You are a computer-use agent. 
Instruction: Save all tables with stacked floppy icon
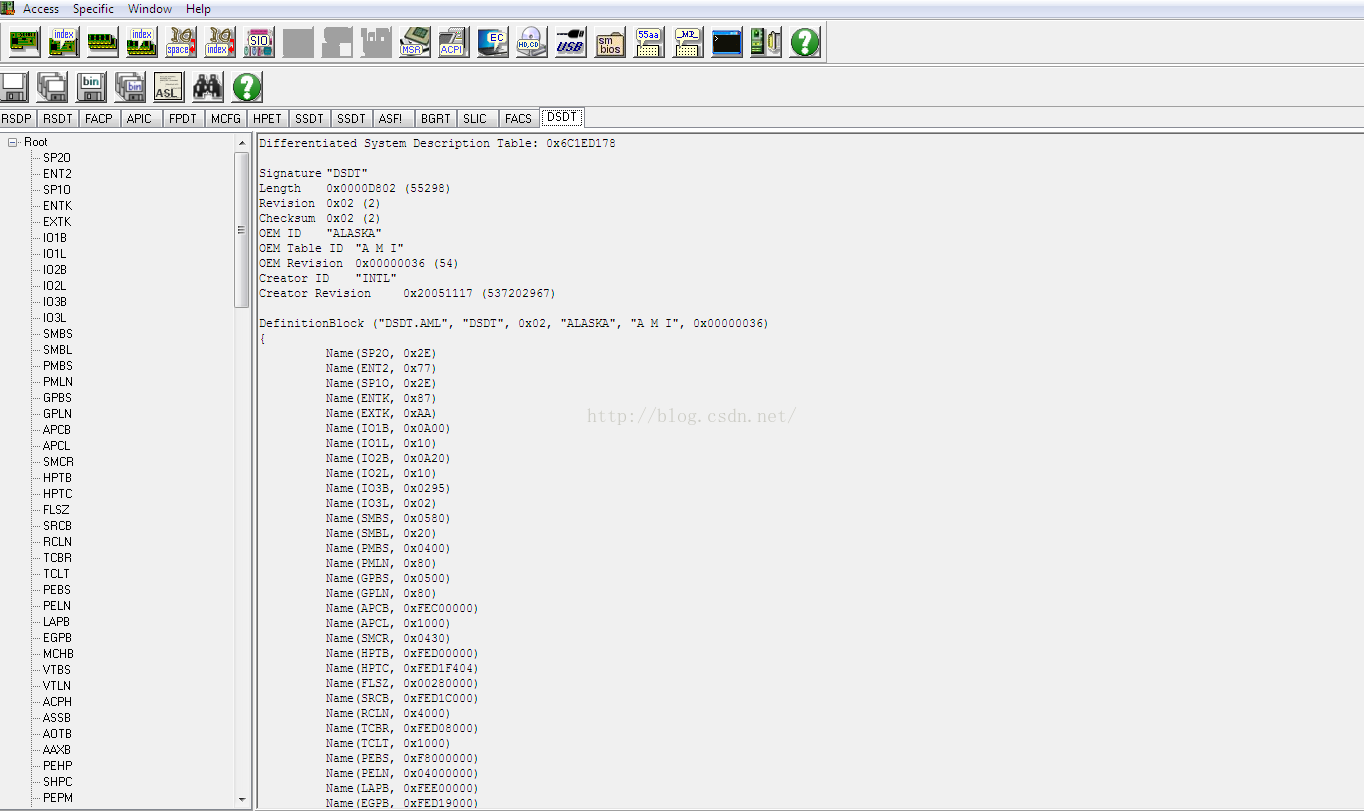click(x=52, y=87)
